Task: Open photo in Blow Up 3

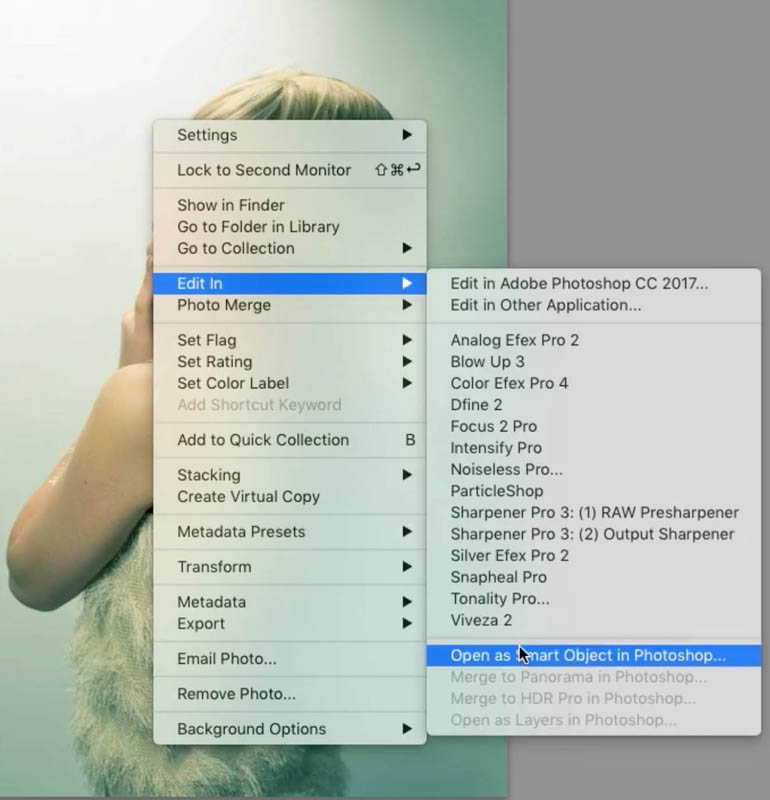Action: pos(593,362)
